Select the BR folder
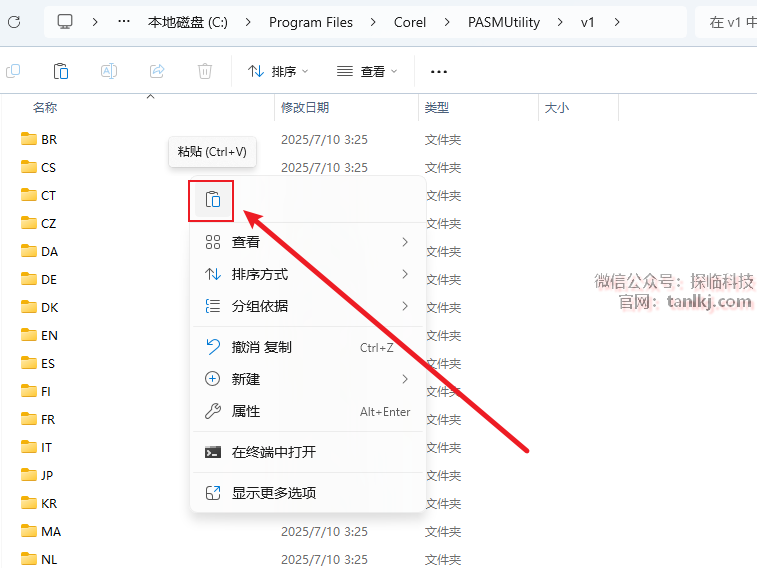This screenshot has width=757, height=574. (40, 140)
